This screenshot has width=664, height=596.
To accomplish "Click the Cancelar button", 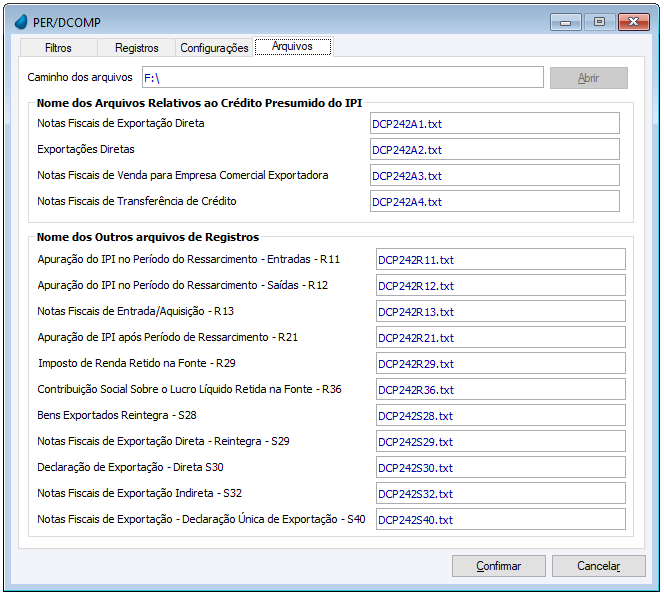I will [598, 566].
